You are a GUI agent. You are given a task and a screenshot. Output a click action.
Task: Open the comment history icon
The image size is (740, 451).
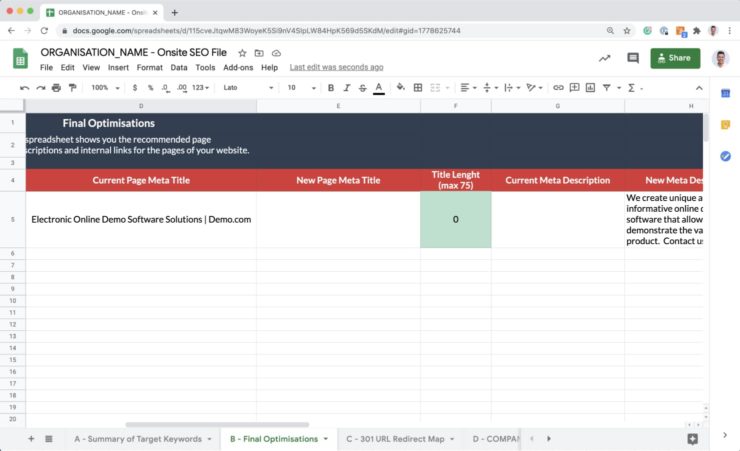(x=633, y=58)
